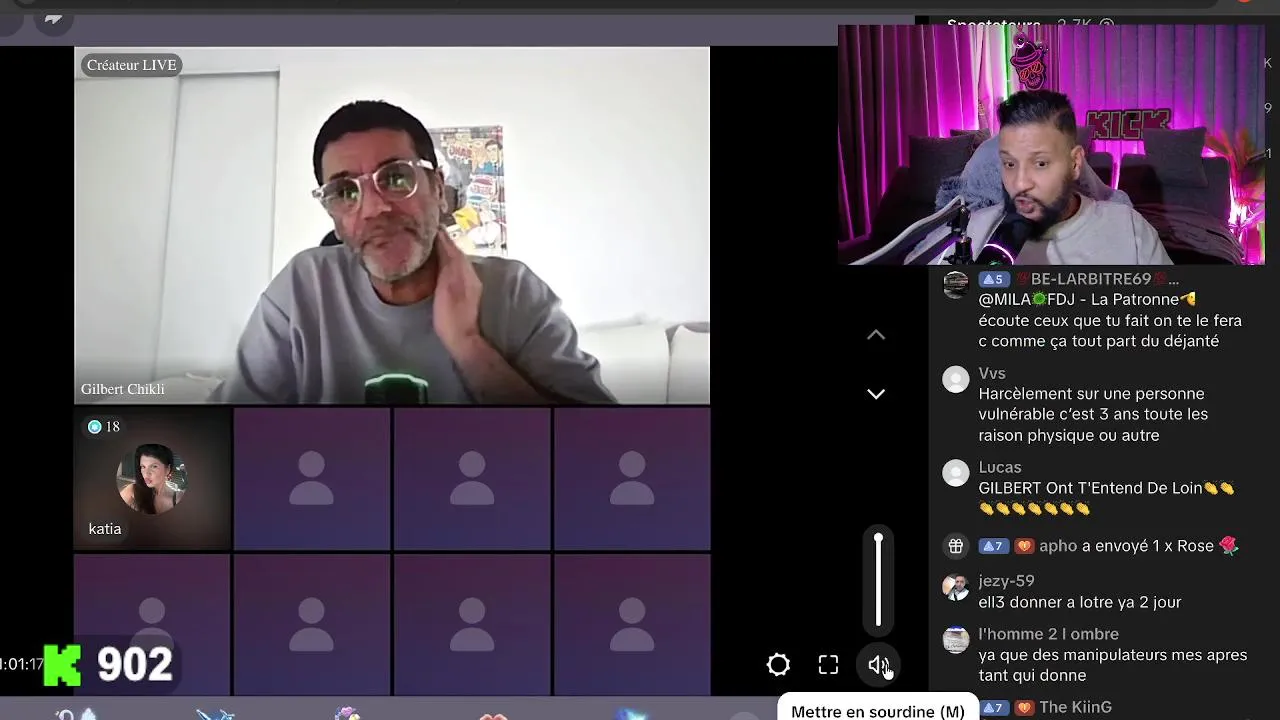
Task: Open Lucas's profile avatar in chat
Action: 956,473
